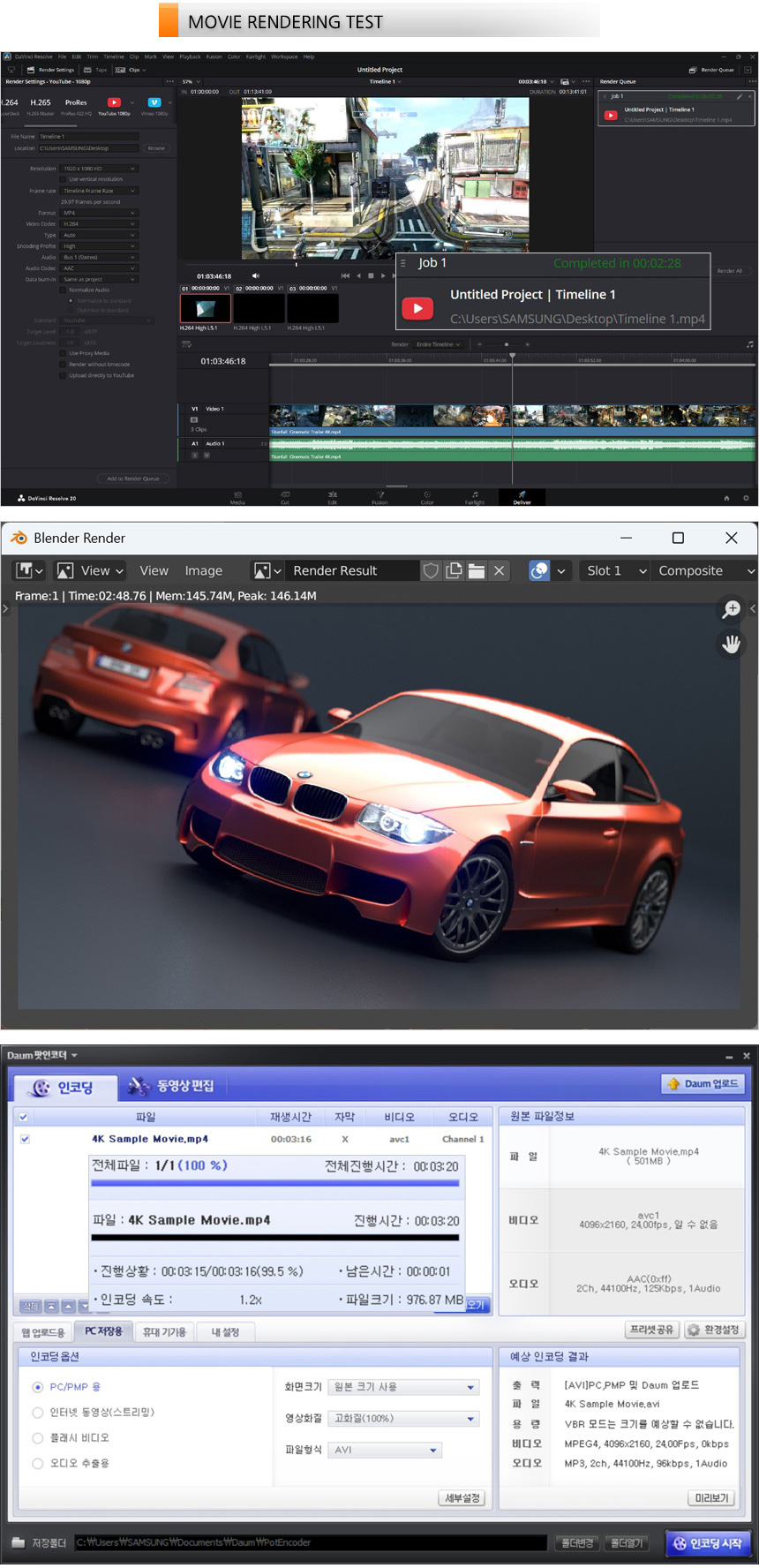Activate the Blender pan hand tool
The height and width of the screenshot is (1568, 759).
(731, 644)
